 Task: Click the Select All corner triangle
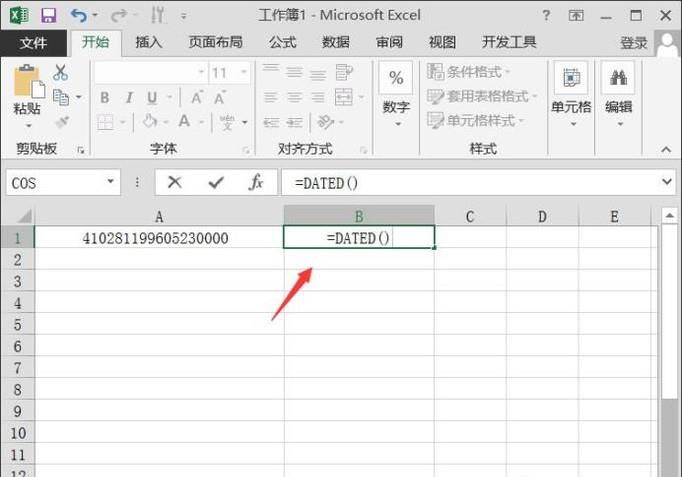[23, 216]
